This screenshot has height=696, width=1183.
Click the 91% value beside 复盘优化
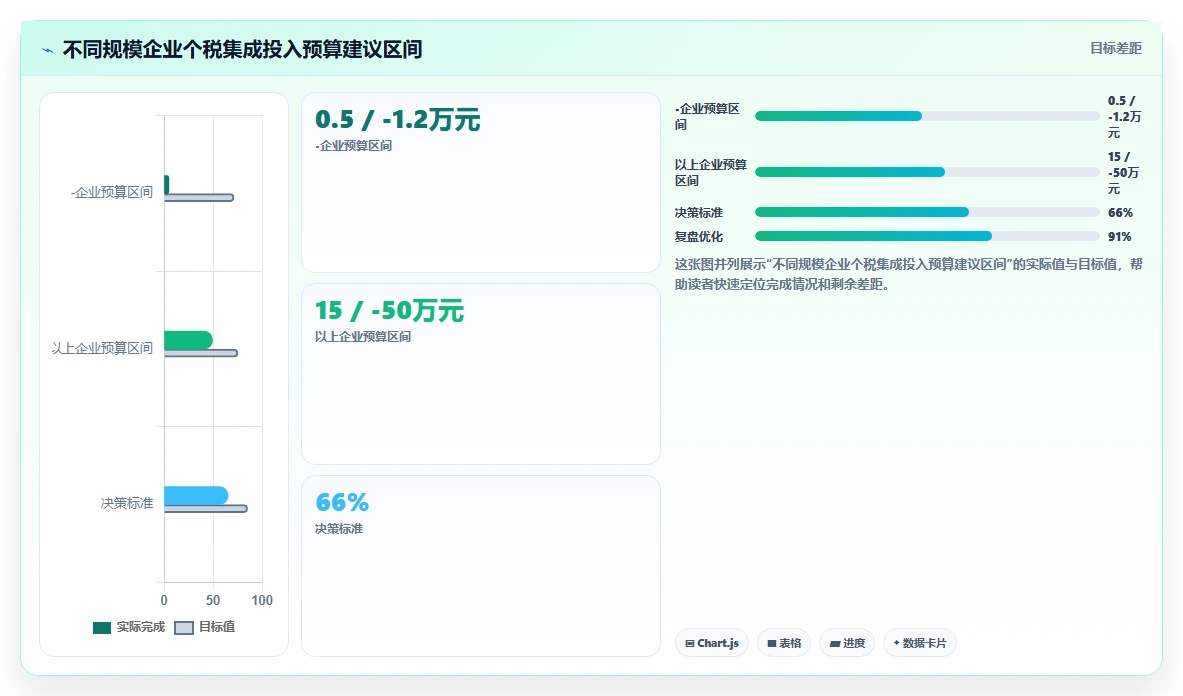(1120, 237)
